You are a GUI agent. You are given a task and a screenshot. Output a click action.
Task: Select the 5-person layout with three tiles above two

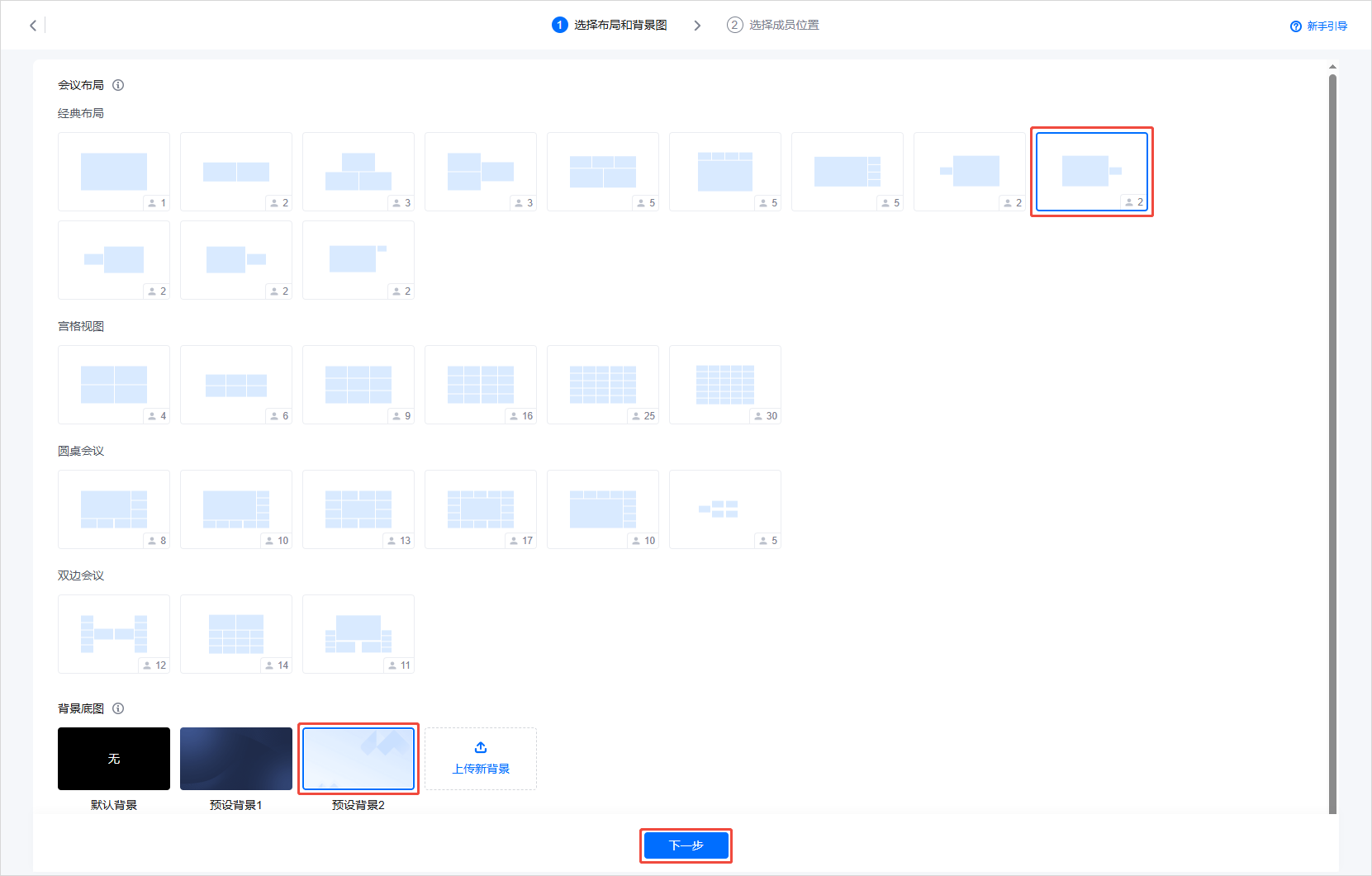[603, 172]
